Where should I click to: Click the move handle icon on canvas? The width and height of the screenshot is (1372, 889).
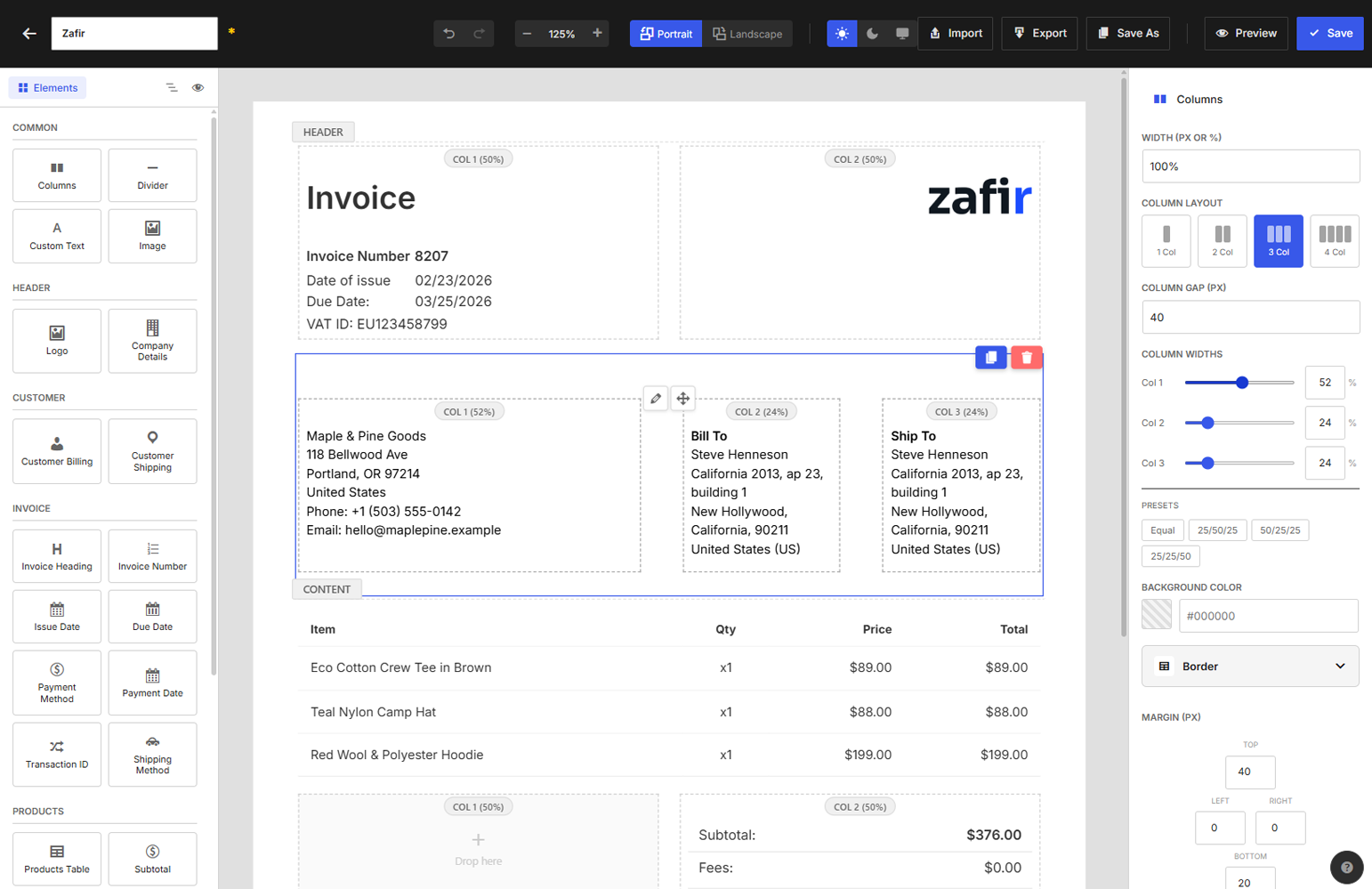tap(682, 399)
